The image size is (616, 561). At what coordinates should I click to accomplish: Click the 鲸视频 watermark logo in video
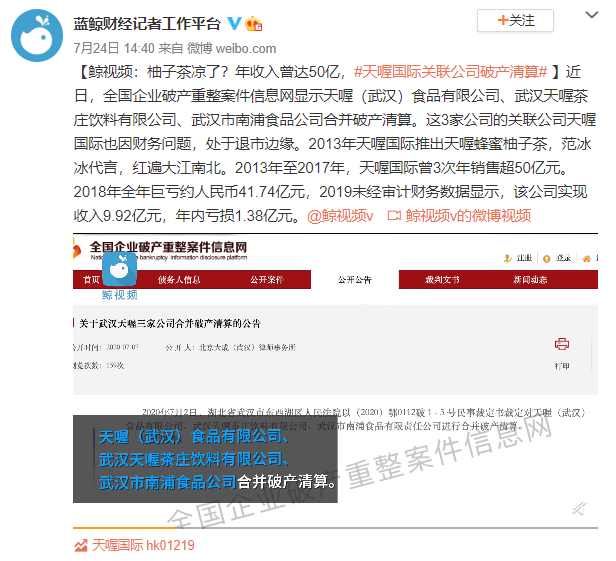tap(119, 276)
